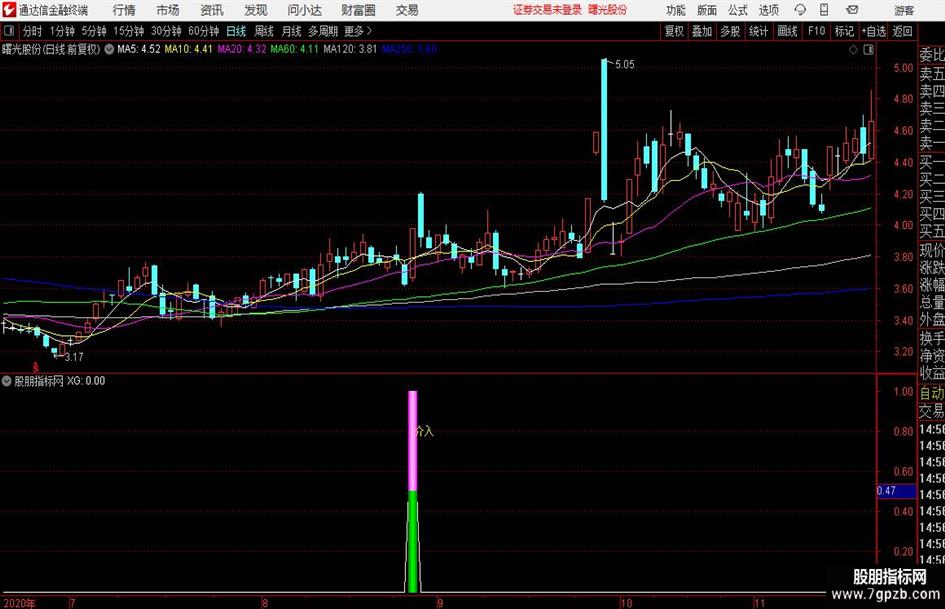Open the 交易 menu

[407, 10]
